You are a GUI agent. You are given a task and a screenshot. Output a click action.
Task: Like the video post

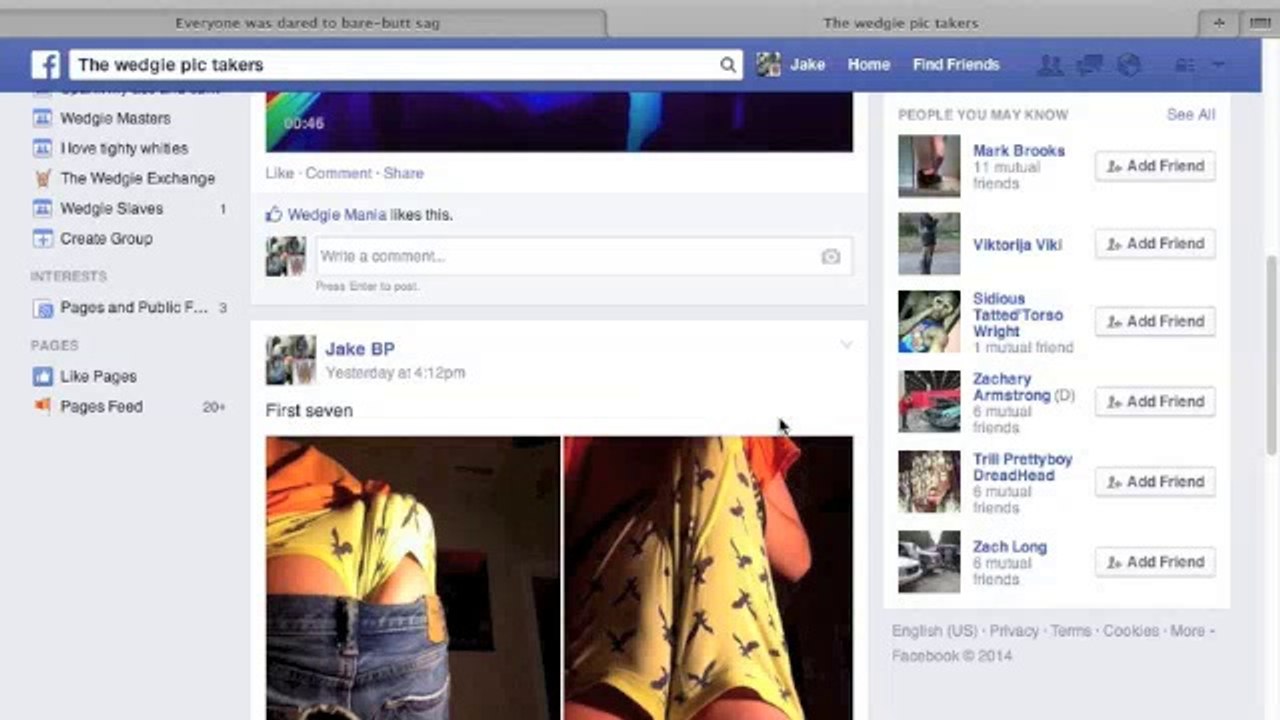coord(279,173)
